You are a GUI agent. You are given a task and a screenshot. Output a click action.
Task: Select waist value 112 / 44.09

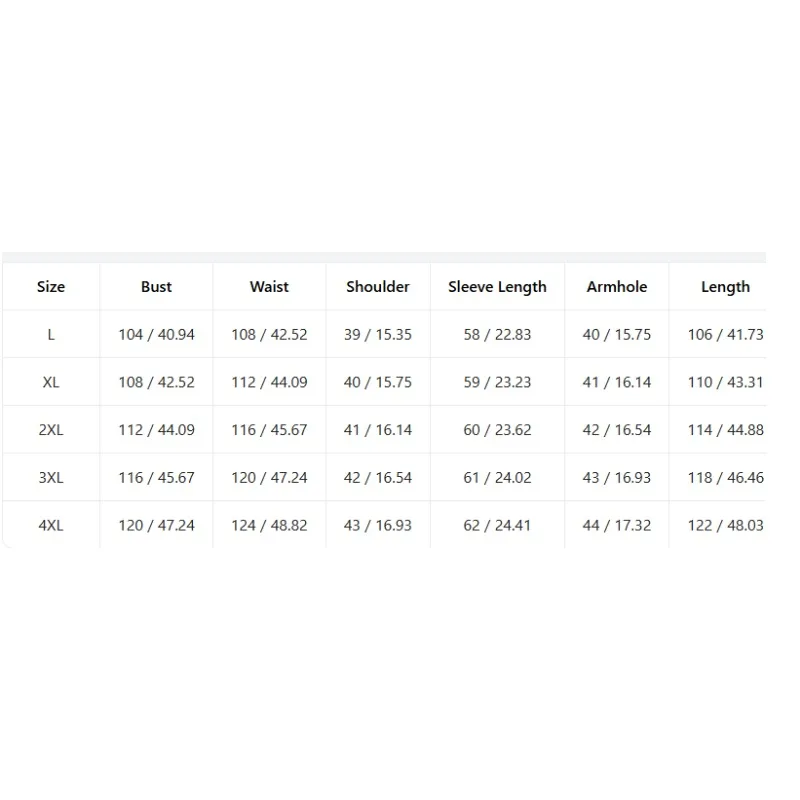pos(269,382)
